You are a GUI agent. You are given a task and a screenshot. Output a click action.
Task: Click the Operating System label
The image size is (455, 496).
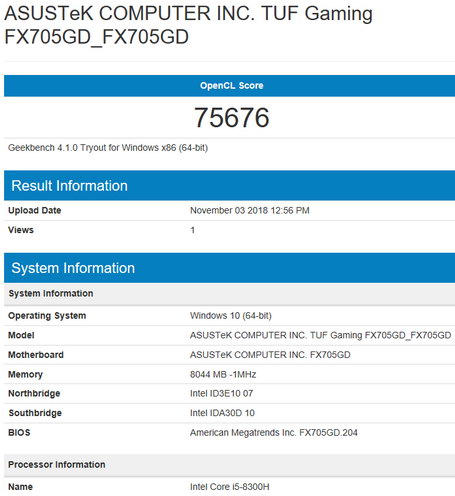(47, 316)
